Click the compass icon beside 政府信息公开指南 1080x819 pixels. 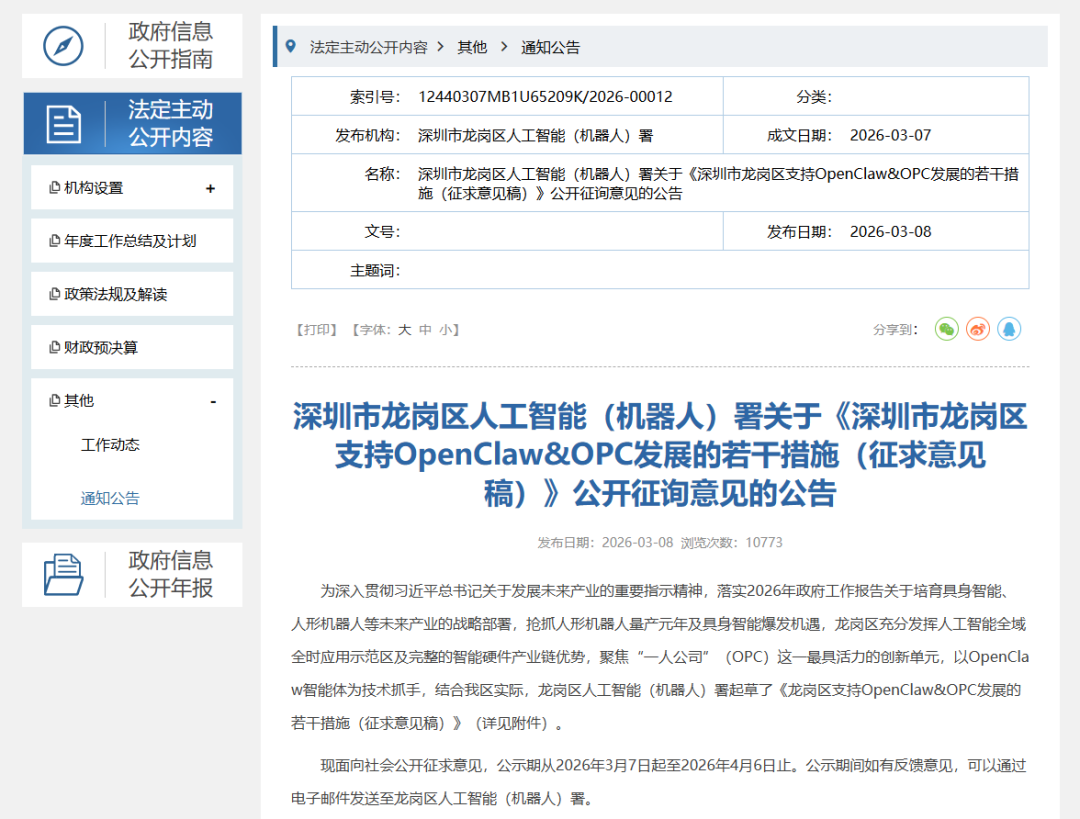(x=64, y=45)
